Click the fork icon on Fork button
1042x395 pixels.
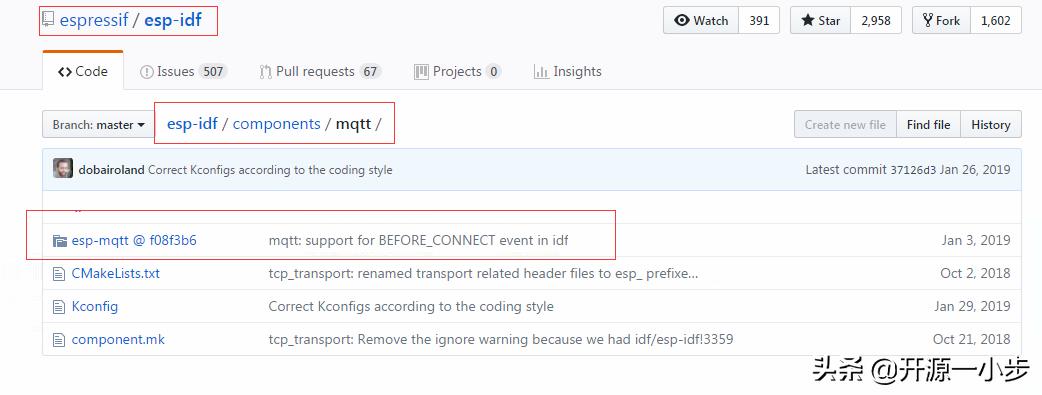(x=927, y=21)
